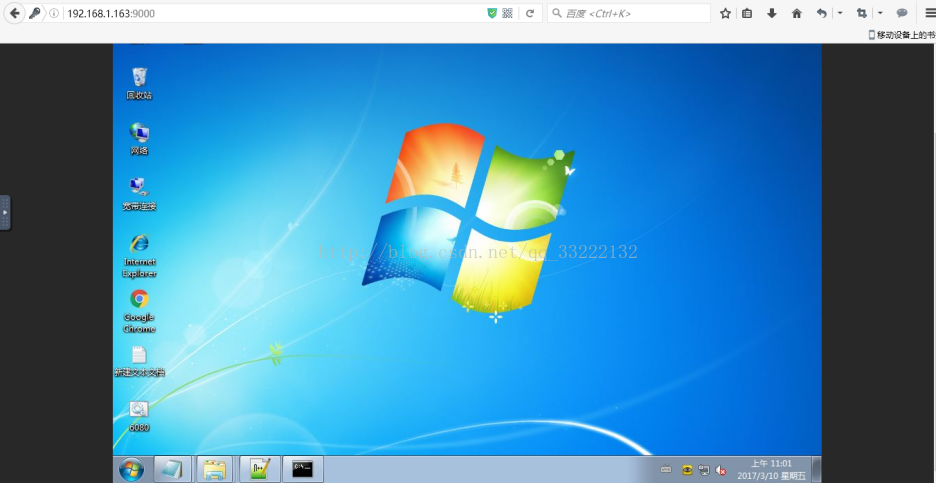The height and width of the screenshot is (483, 936).
Task: Select the 回收站 recycle bin desktop icon
Action: pyautogui.click(x=139, y=83)
